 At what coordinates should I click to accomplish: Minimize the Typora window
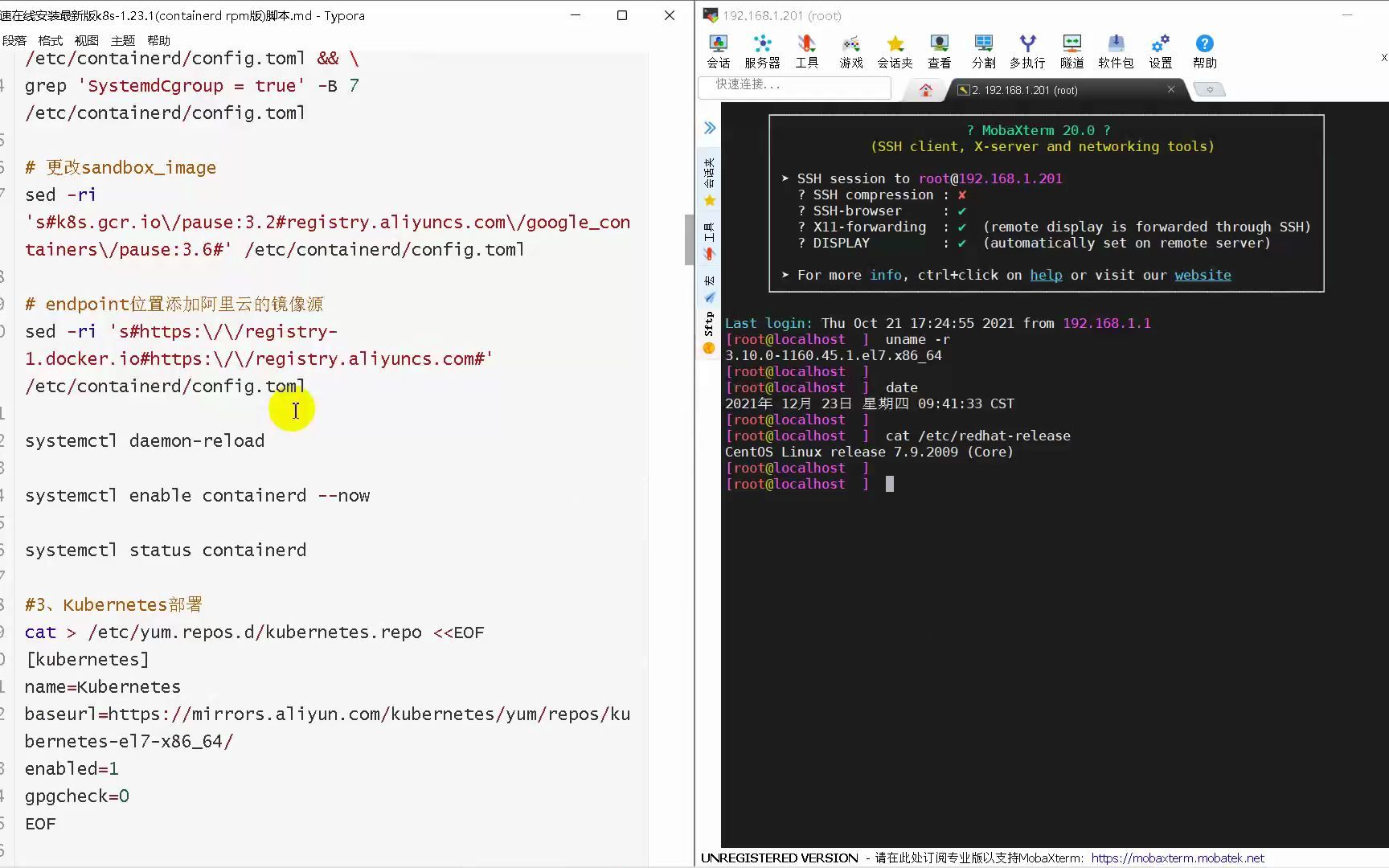pos(576,15)
